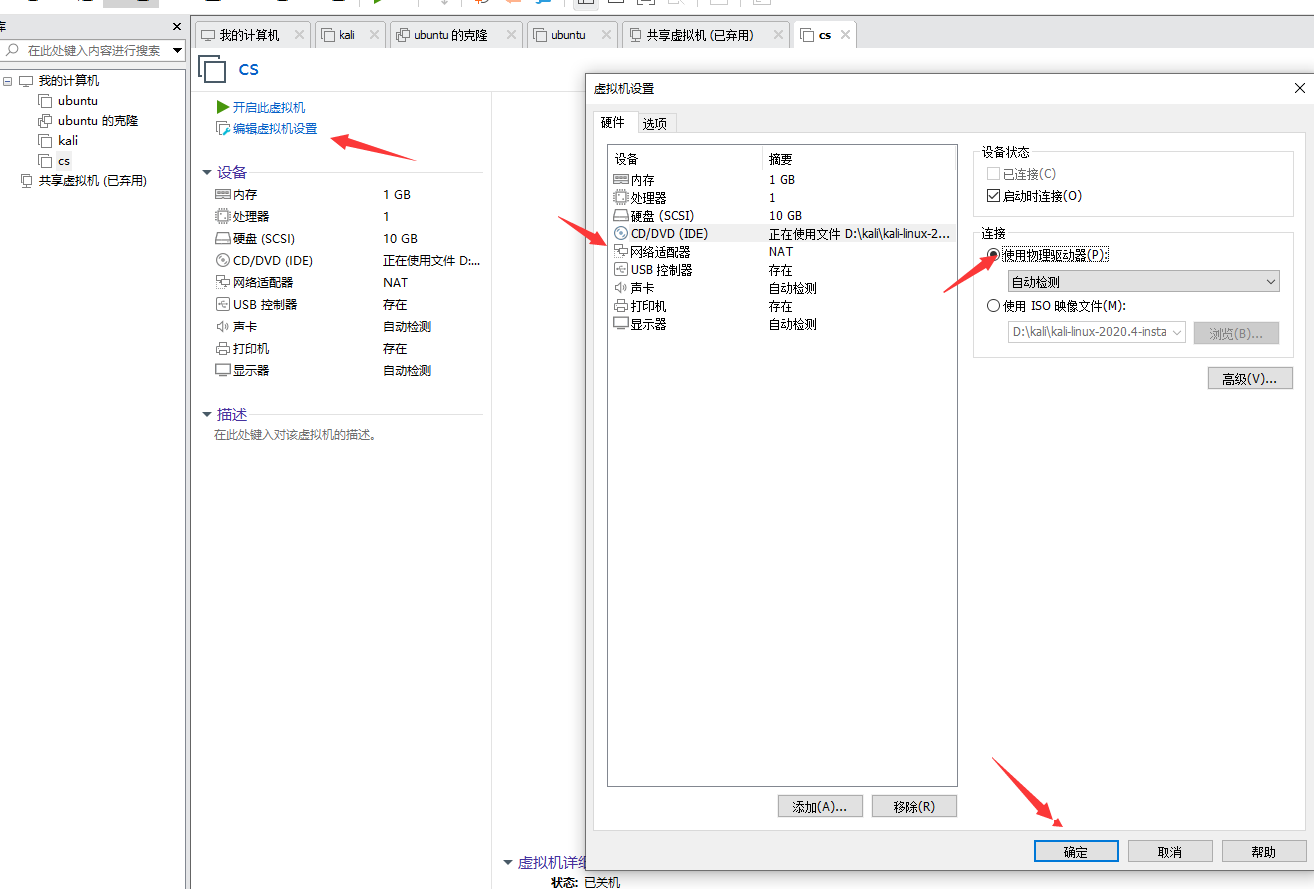1314x889 pixels.
Task: Click the 添加(A)... button to add hardware
Action: coord(819,807)
